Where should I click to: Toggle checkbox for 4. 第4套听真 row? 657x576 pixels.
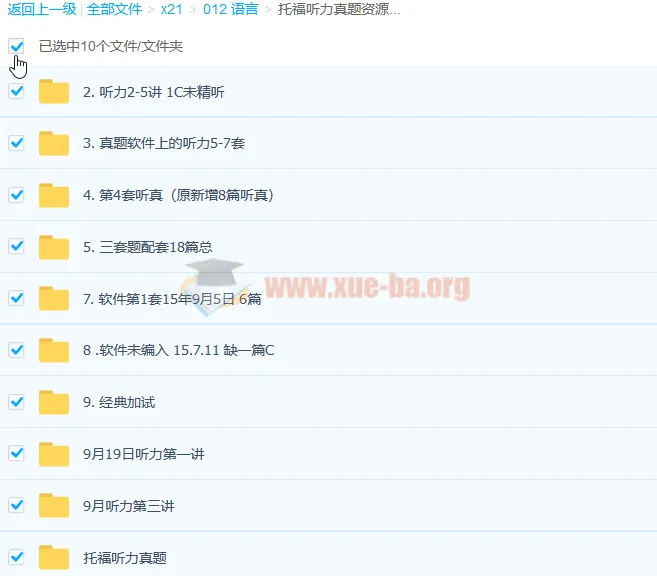pyautogui.click(x=16, y=195)
